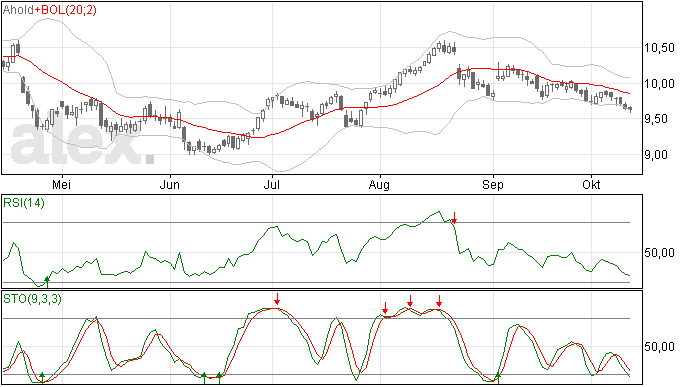Select the 10,50 price axis value
Viewport: 690px width, 387px height.
[x=659, y=48]
